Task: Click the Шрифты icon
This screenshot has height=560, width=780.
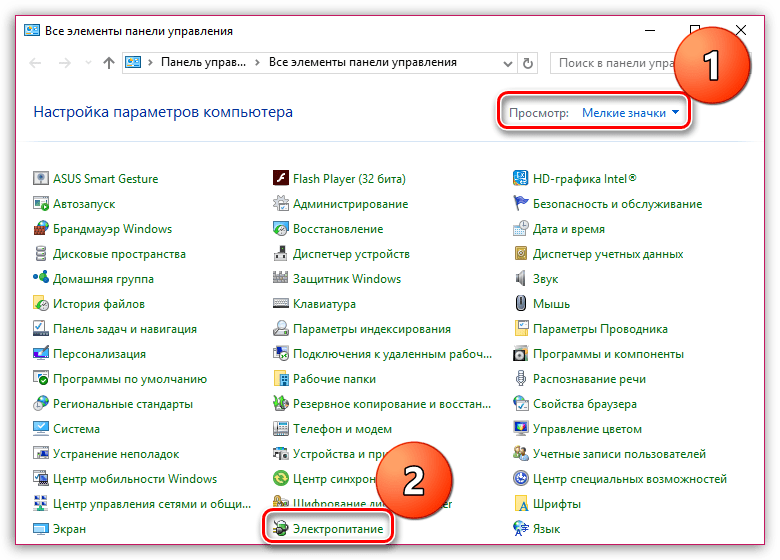Action: 520,503
